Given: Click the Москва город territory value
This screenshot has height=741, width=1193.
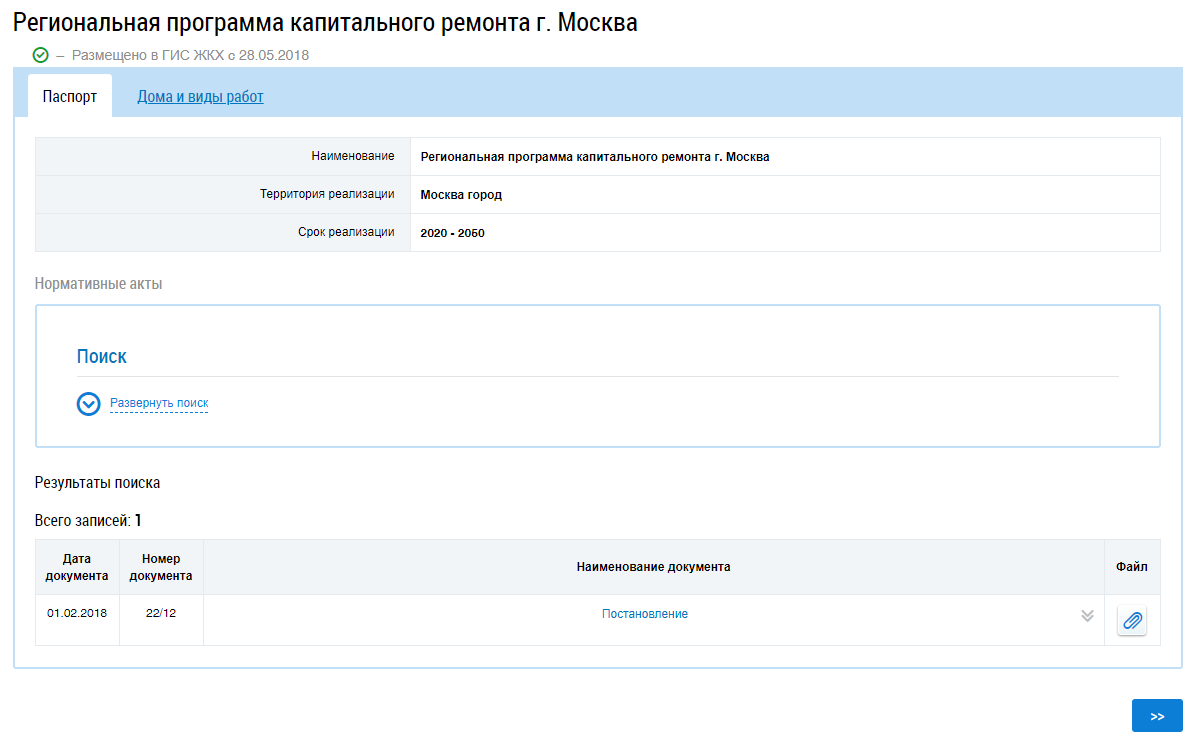Looking at the screenshot, I should click(x=461, y=195).
